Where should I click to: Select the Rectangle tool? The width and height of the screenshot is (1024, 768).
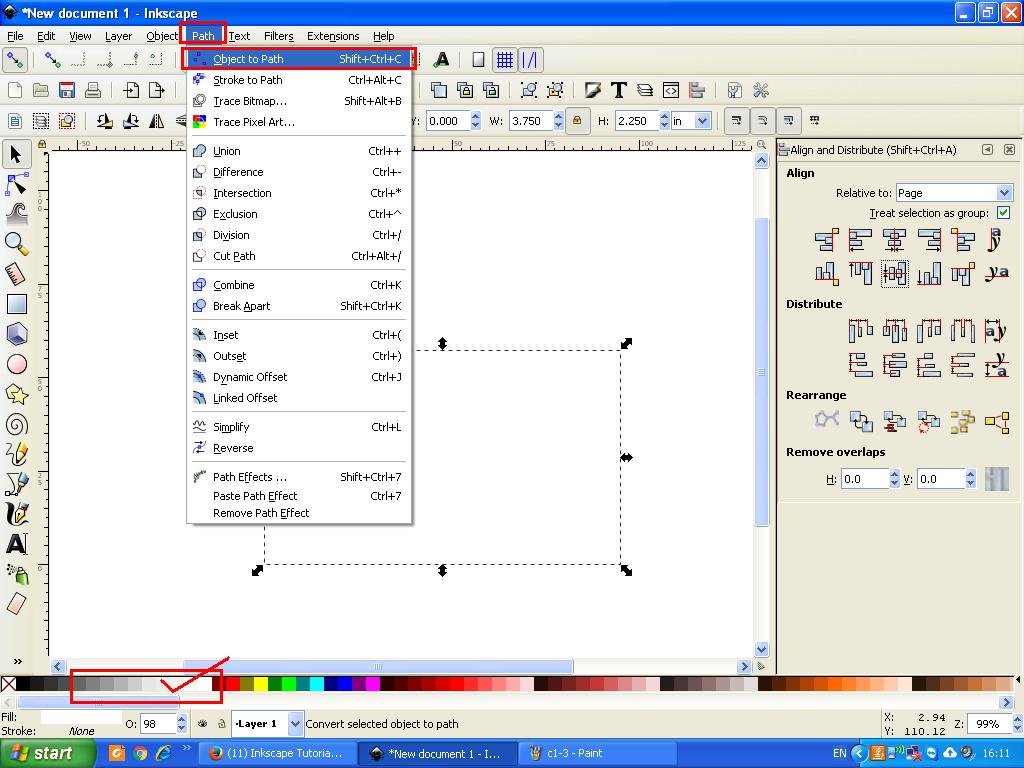click(16, 304)
